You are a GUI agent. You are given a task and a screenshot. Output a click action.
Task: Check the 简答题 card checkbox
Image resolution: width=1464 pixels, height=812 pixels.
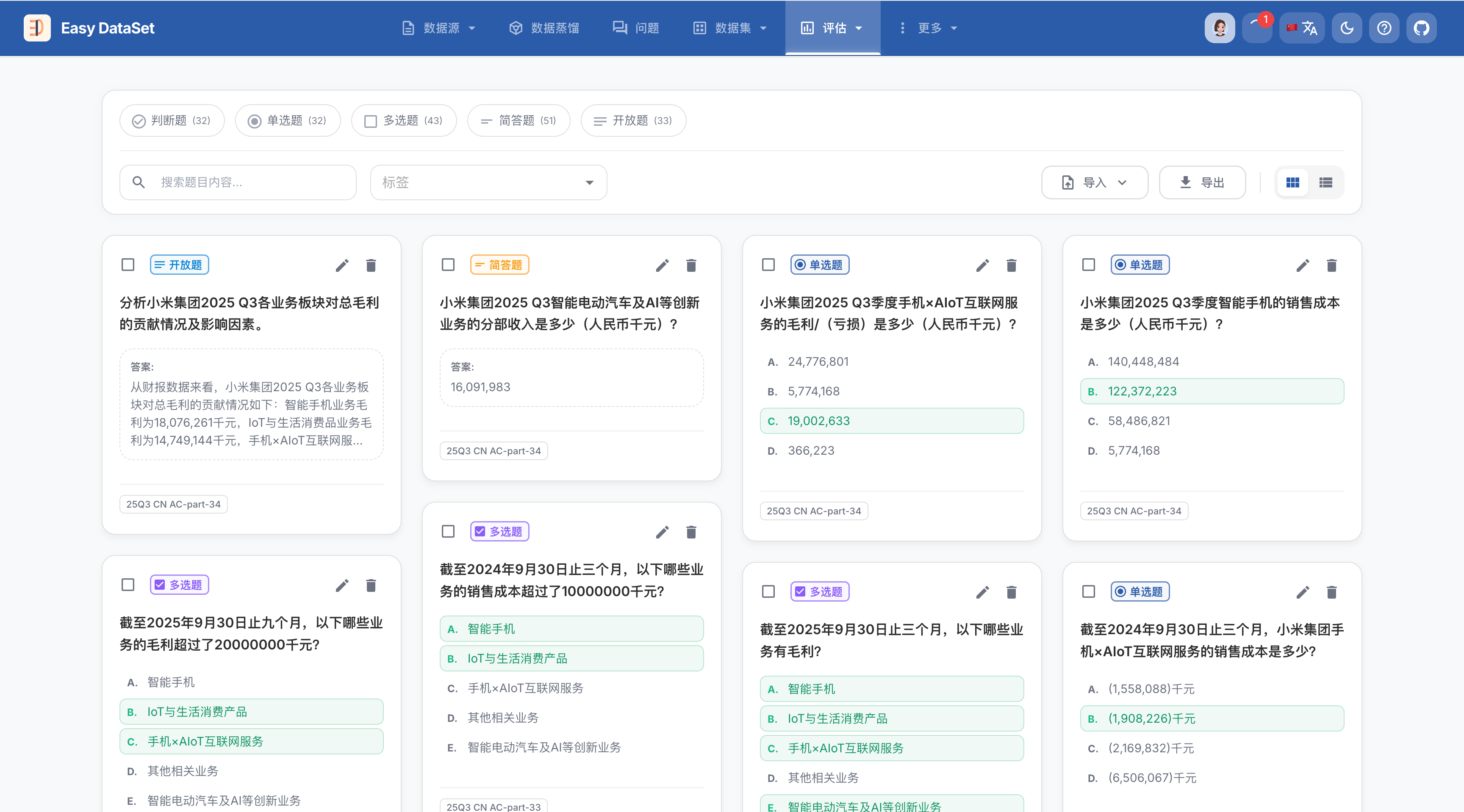448,265
